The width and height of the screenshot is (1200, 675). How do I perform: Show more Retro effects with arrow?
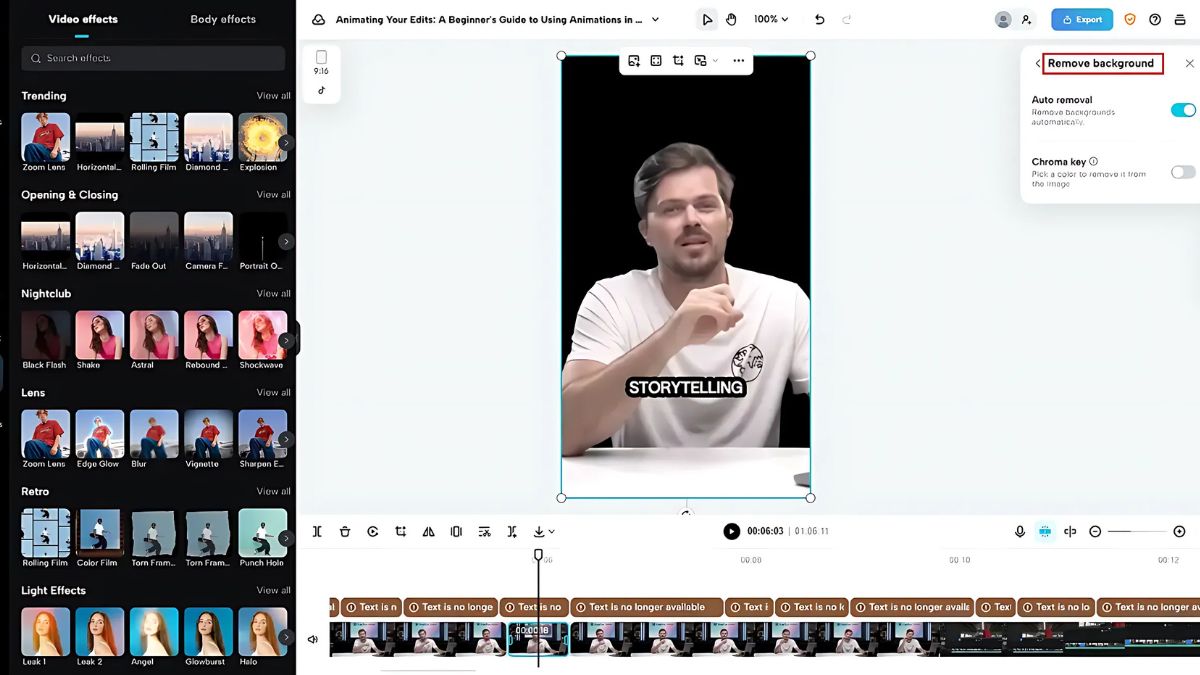click(286, 538)
